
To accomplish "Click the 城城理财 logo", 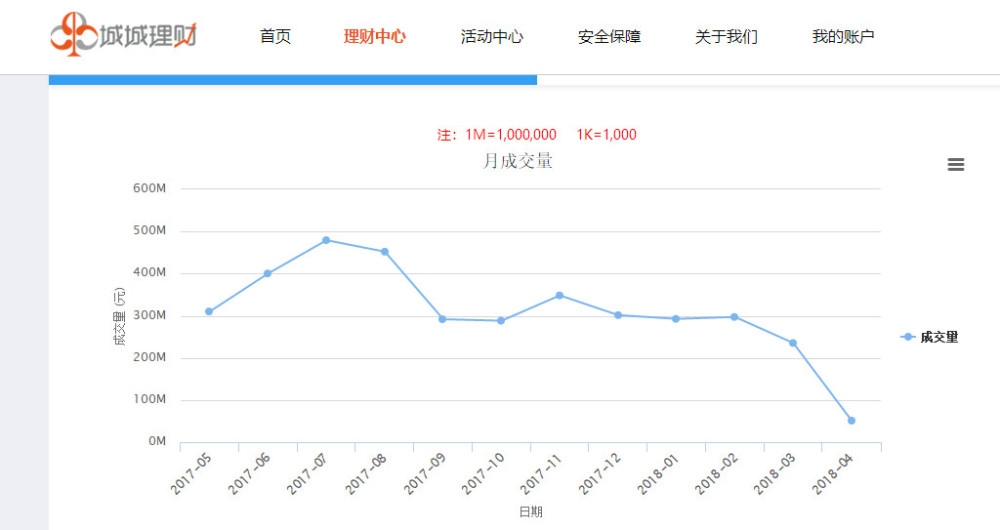I will click(x=124, y=36).
